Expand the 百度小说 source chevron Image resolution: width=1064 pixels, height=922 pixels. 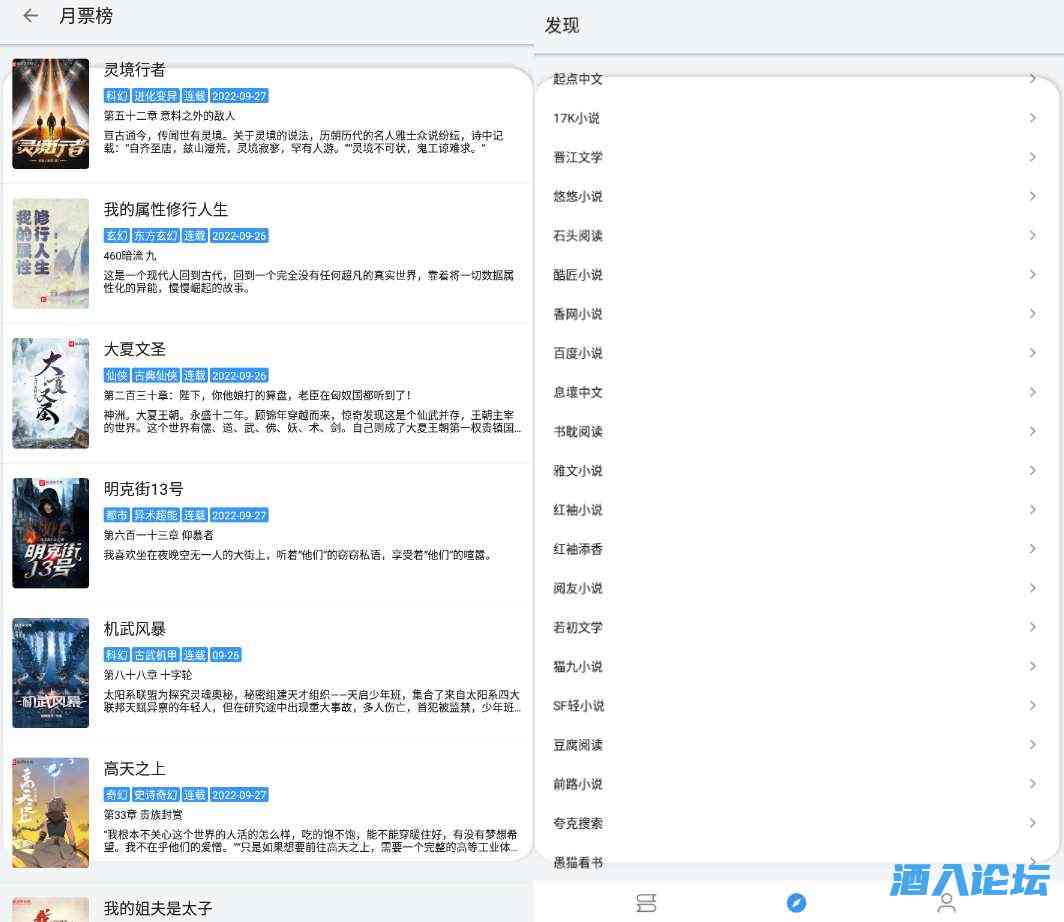[x=1032, y=353]
